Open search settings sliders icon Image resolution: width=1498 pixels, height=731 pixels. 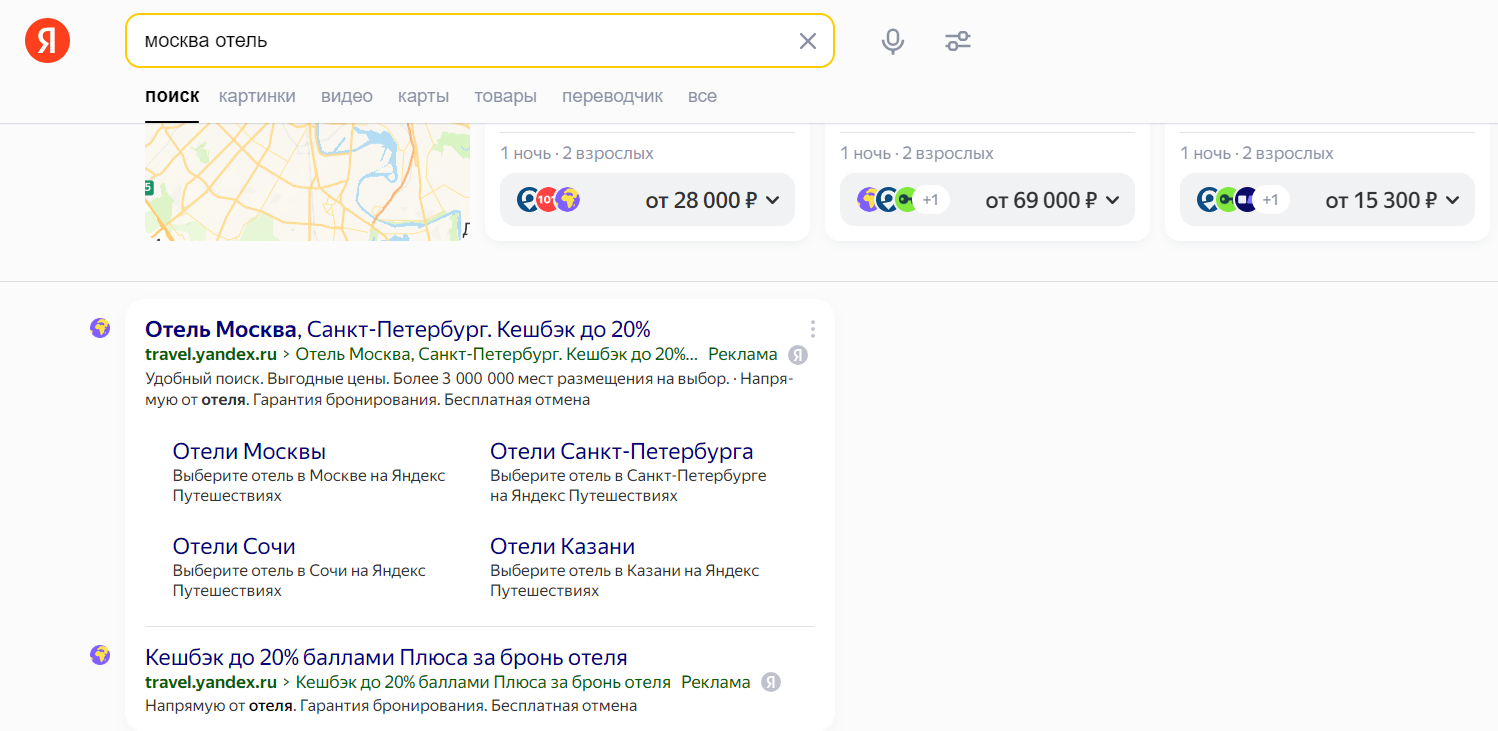click(958, 41)
